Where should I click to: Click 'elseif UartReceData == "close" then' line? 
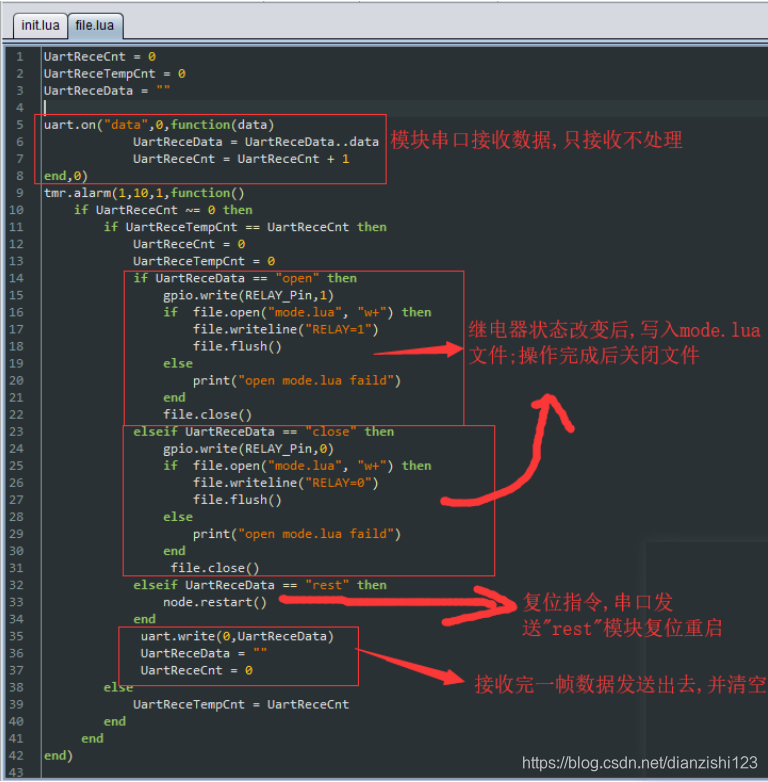(263, 432)
